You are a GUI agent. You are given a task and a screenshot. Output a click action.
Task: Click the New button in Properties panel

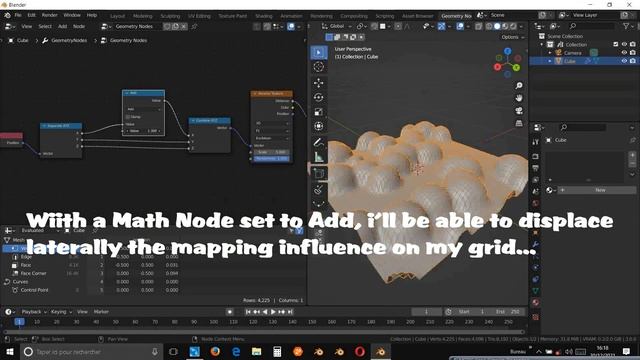600,190
